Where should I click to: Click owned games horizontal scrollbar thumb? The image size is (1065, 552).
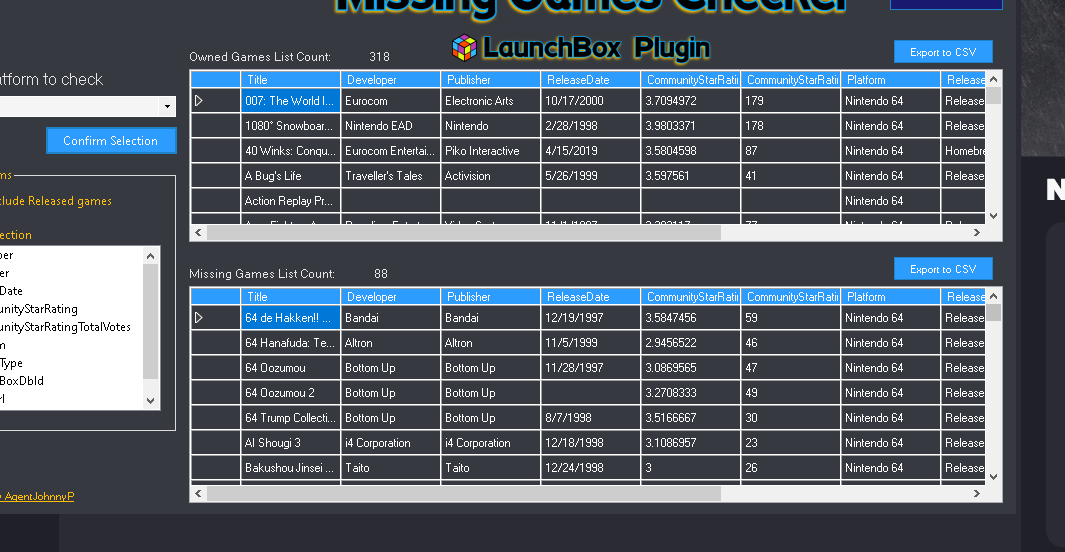(464, 232)
